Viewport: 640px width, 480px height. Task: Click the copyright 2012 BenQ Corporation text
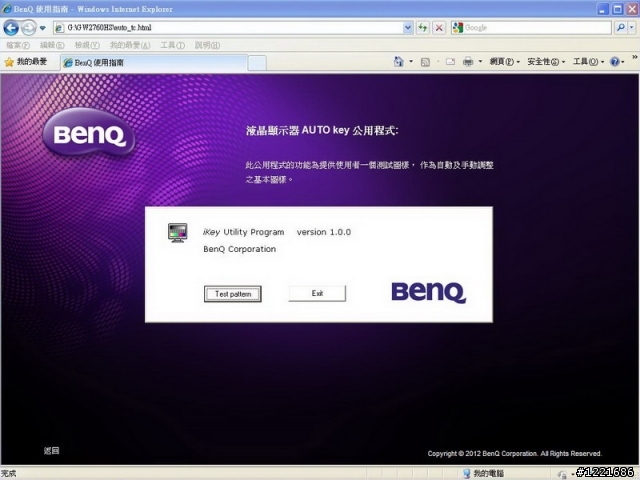point(515,453)
